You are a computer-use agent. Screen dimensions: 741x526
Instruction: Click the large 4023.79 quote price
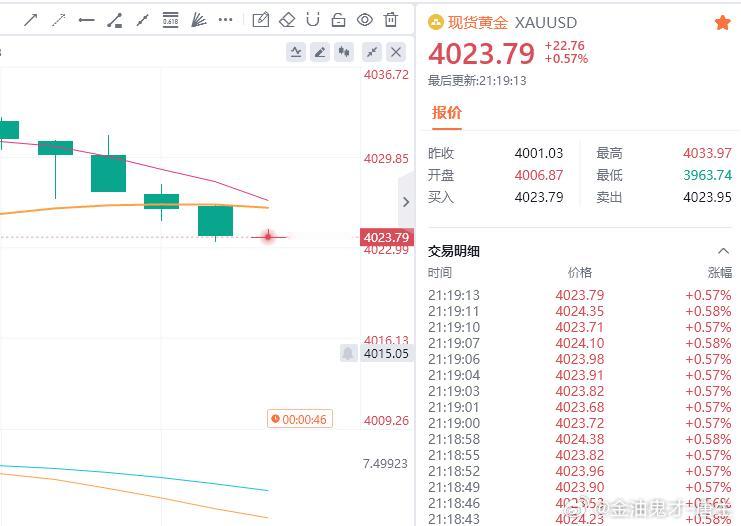tap(482, 53)
